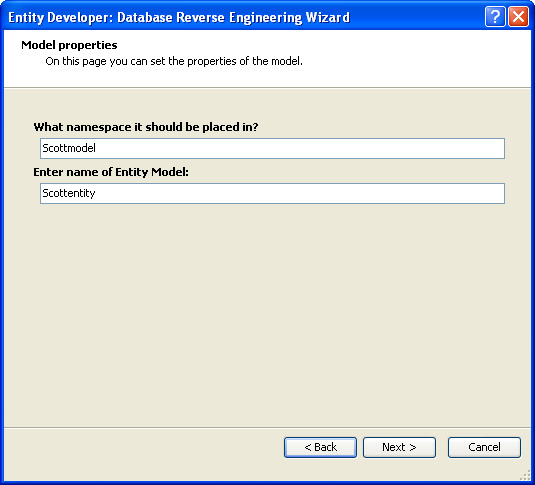Place cursor on the Scottmodel text
The height and width of the screenshot is (485, 535).
[69, 148]
